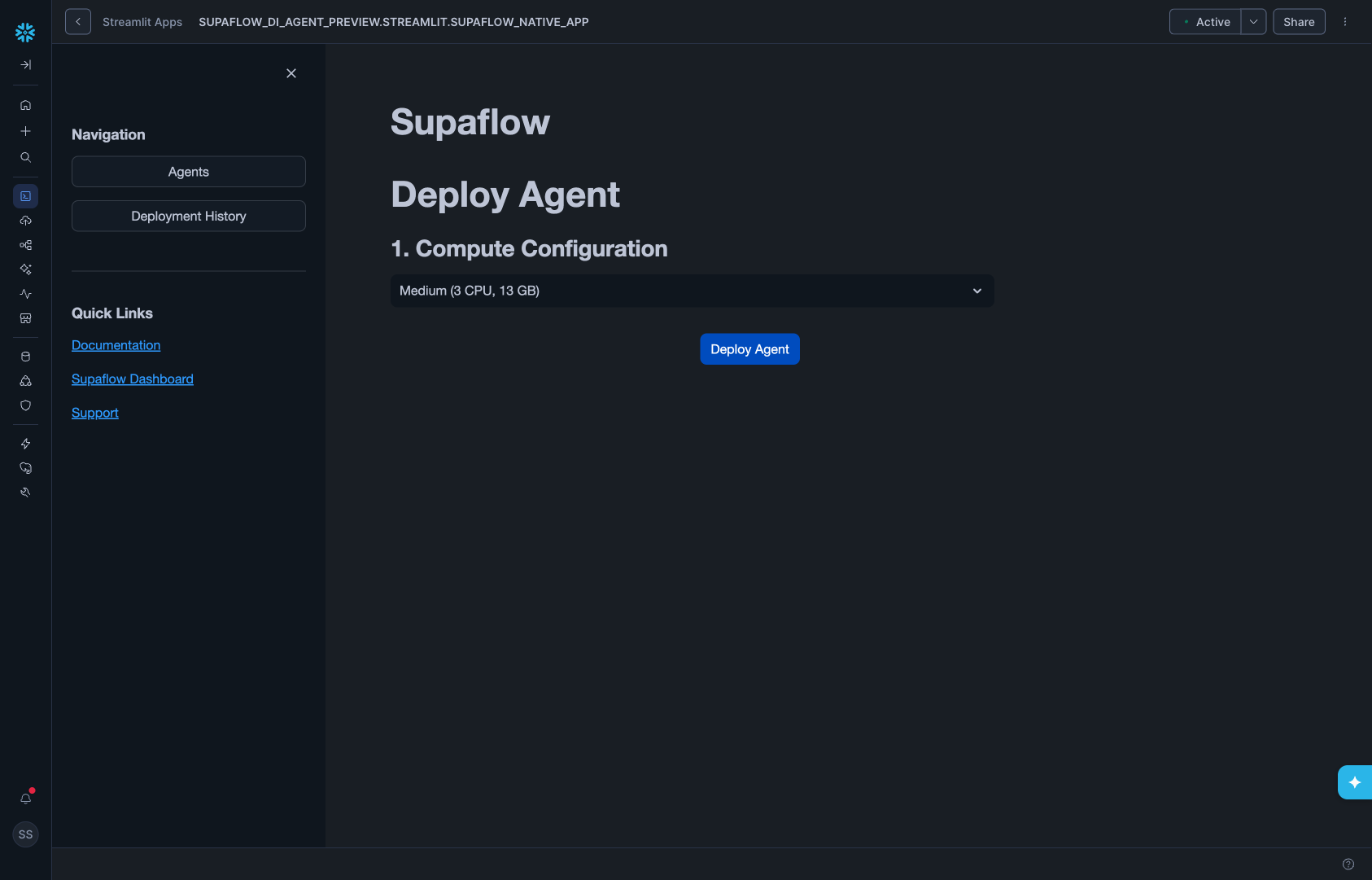Open the compute size dropdown
Viewport: 1372px width, 880px height.
(692, 291)
